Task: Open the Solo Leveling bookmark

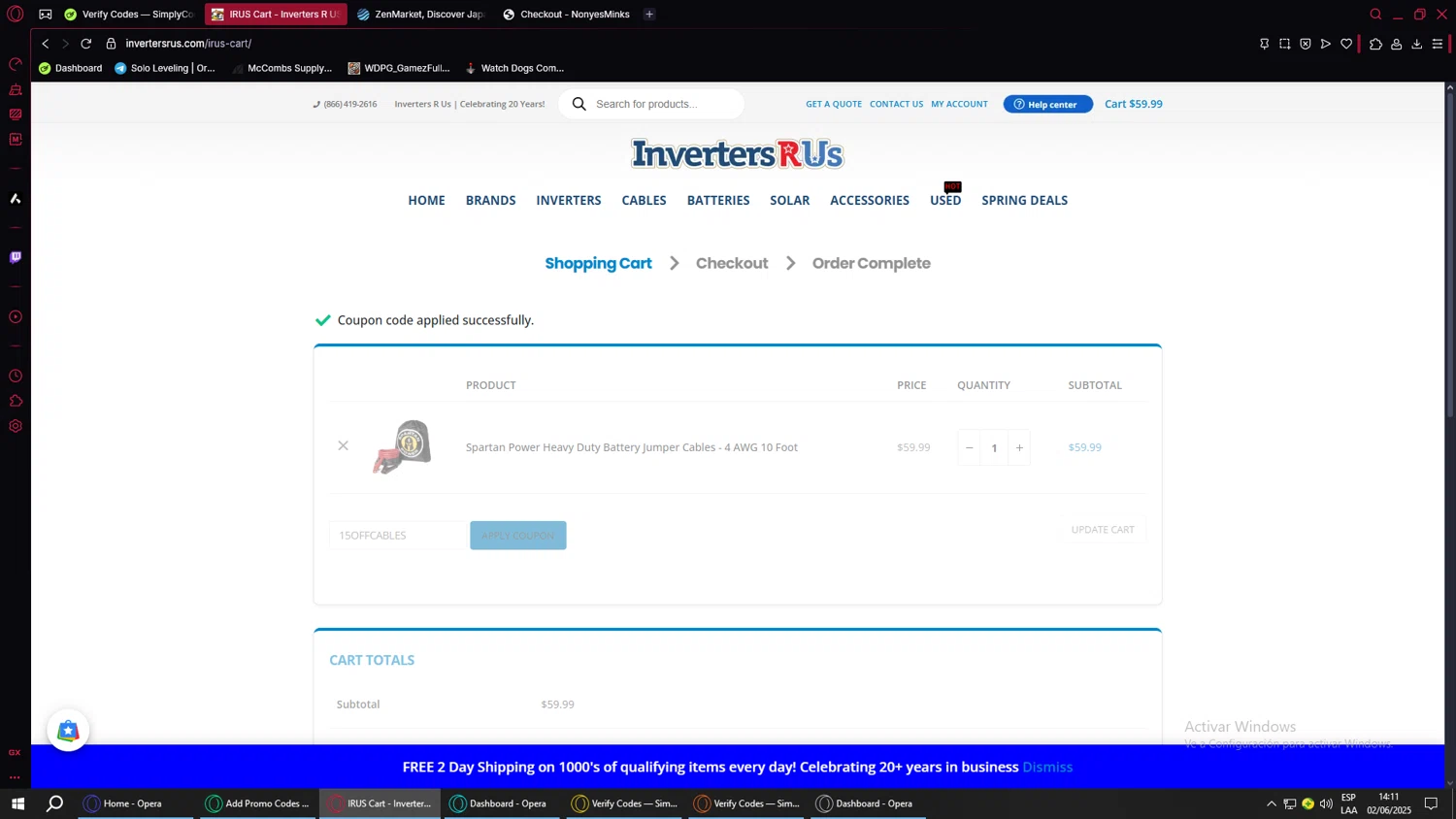Action: pyautogui.click(x=165, y=68)
